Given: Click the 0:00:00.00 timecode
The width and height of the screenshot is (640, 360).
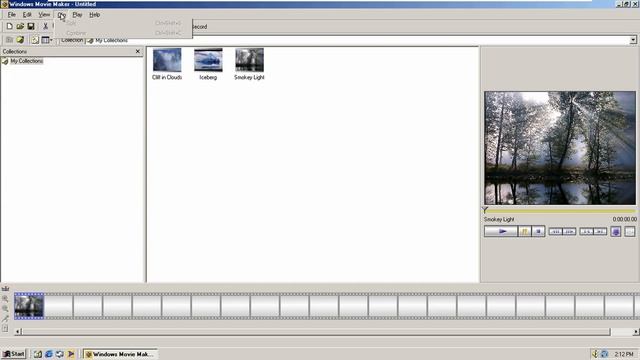Looking at the screenshot, I should (624, 220).
